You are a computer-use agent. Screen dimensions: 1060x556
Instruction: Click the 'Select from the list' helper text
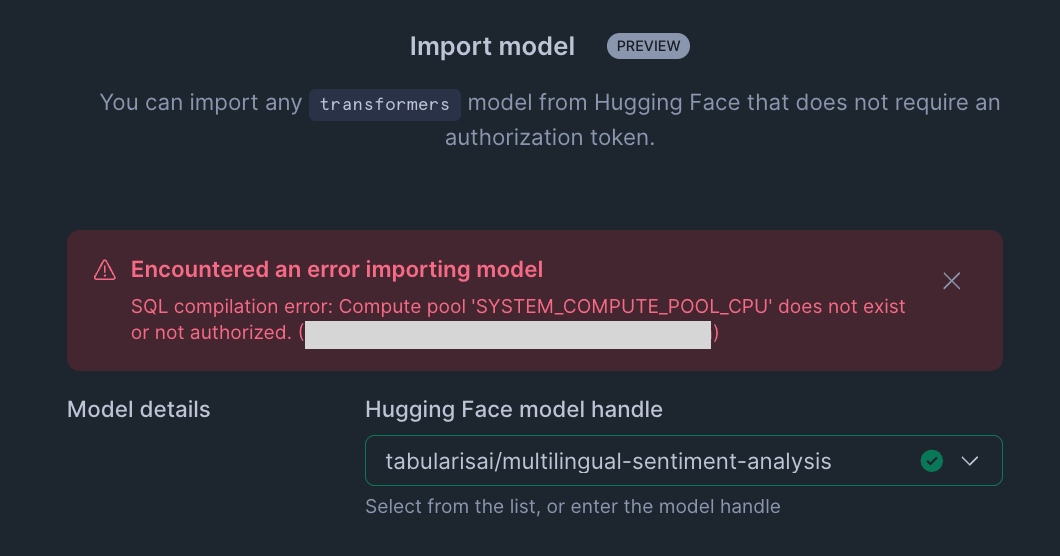[x=572, y=506]
